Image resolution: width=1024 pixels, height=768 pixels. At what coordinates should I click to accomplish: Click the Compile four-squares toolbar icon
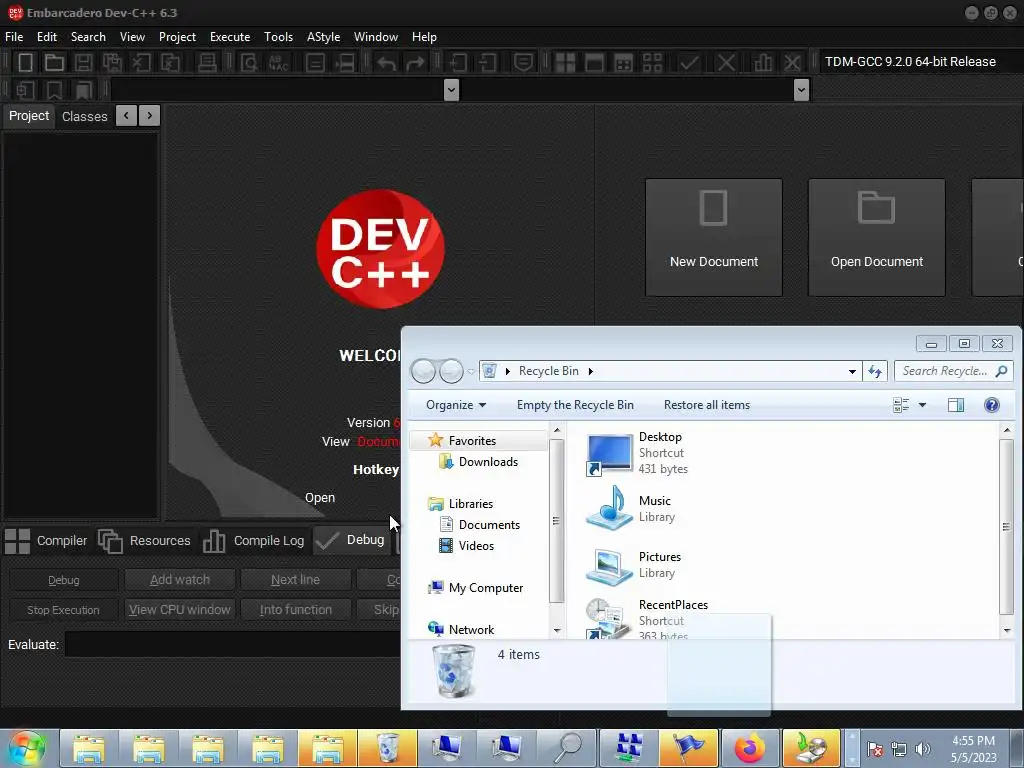pyautogui.click(x=565, y=63)
